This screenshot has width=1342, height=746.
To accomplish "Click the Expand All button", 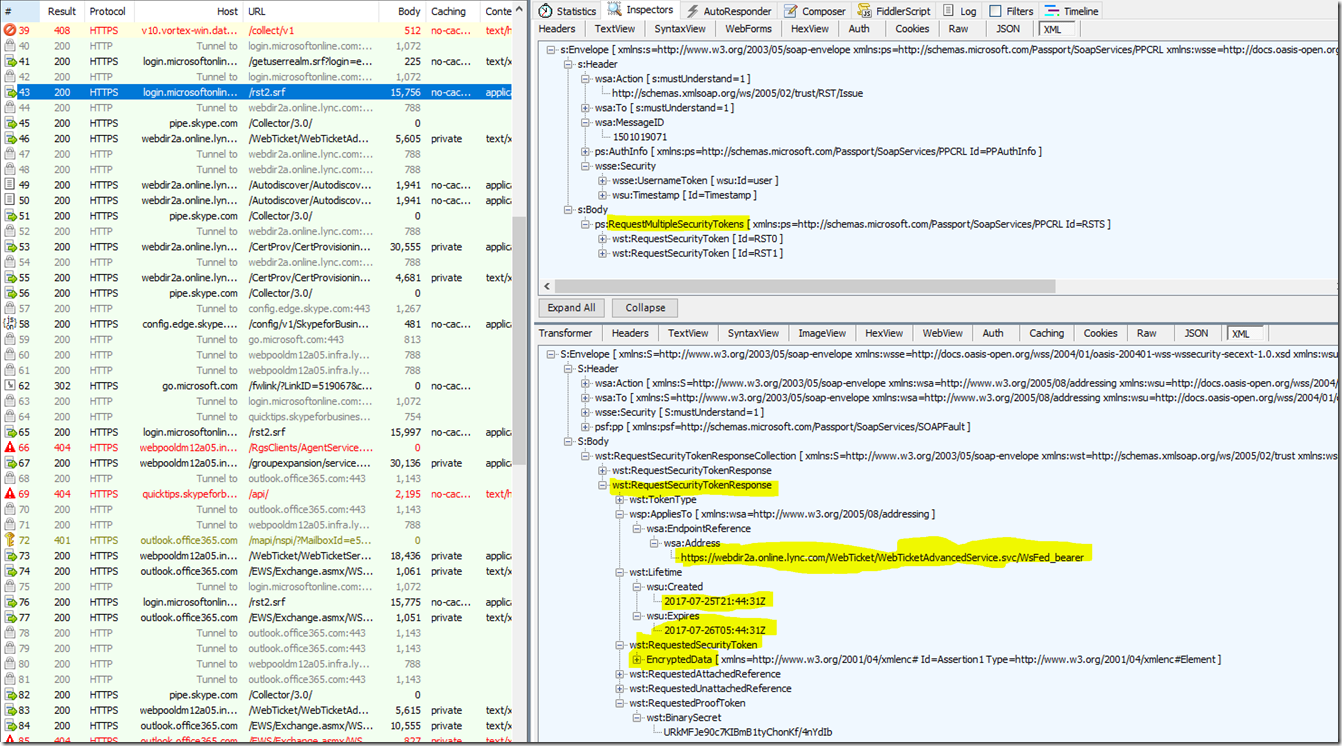I will 571,308.
